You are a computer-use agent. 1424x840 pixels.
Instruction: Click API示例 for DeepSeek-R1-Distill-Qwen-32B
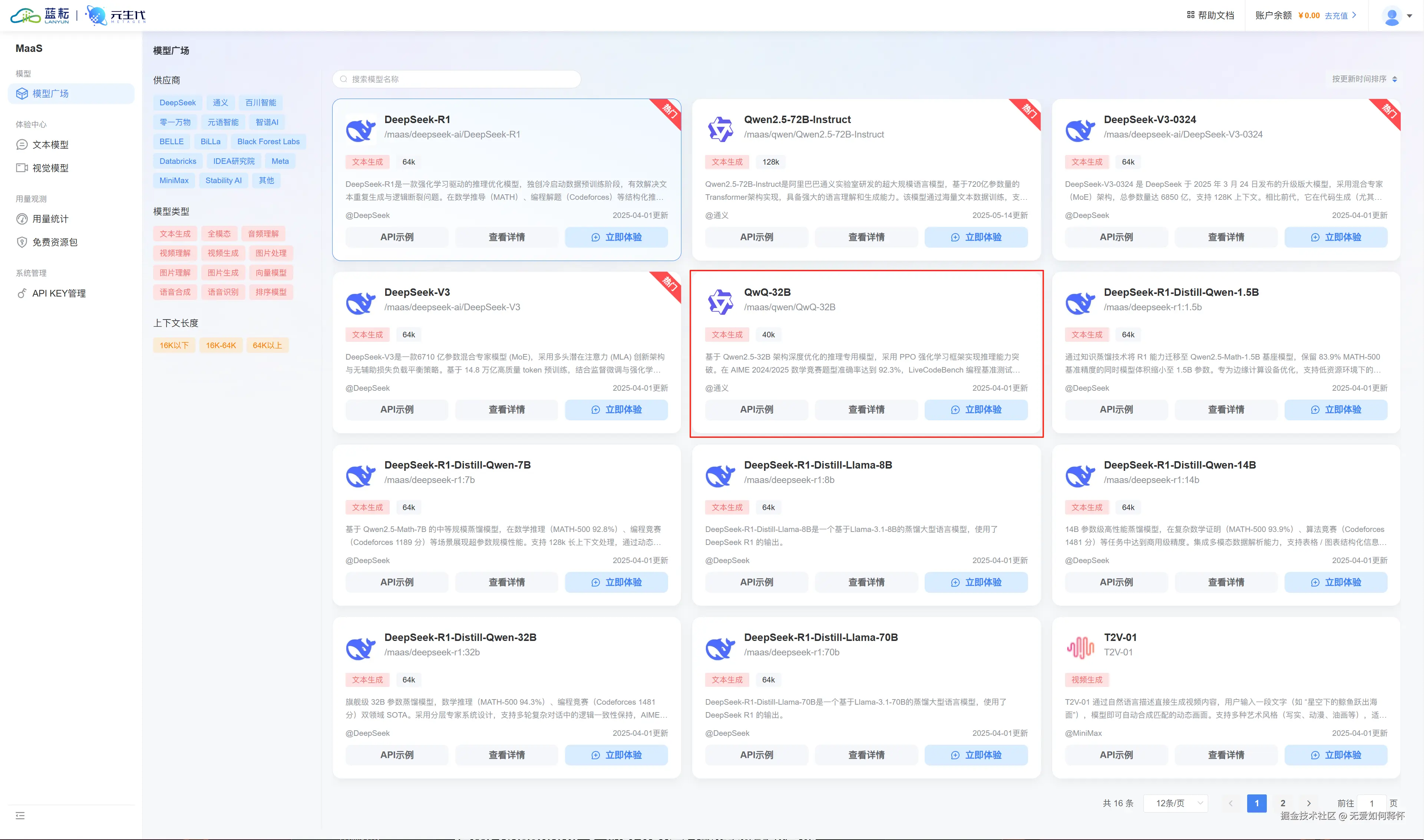397,755
